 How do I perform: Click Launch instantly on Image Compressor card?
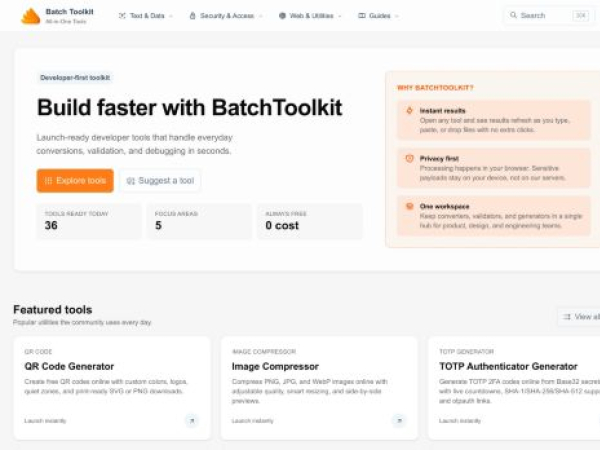[253, 421]
